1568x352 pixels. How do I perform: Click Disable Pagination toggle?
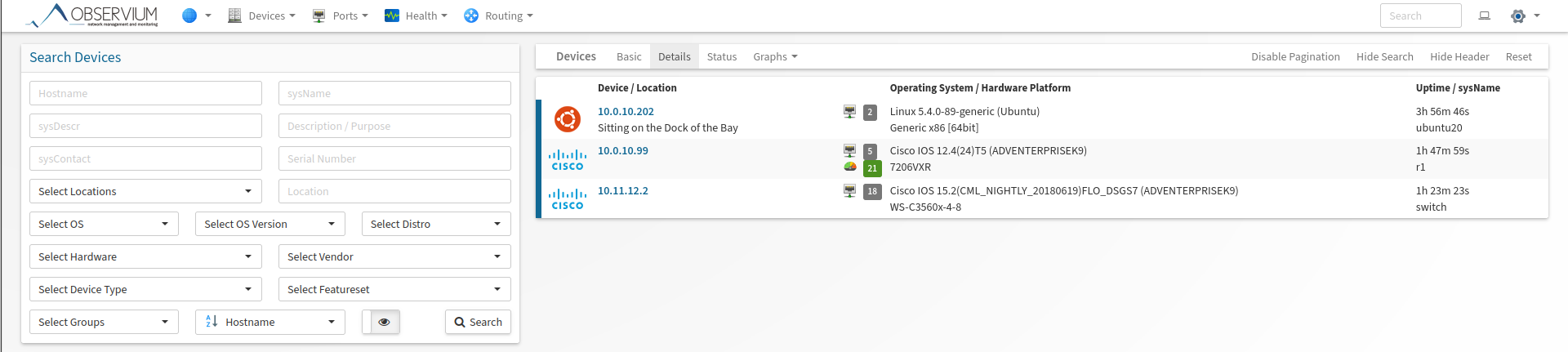tap(1295, 56)
